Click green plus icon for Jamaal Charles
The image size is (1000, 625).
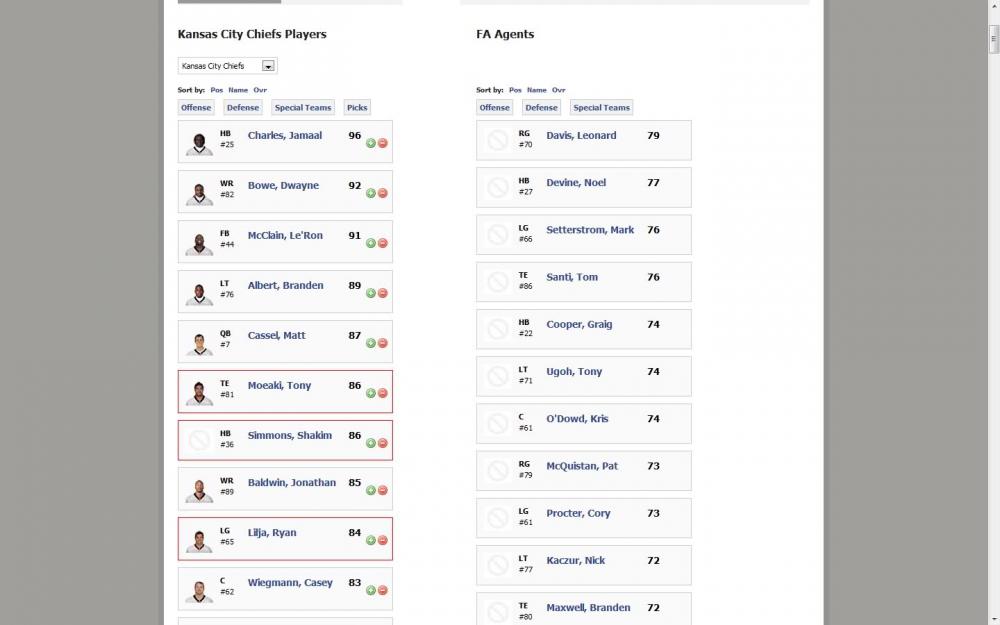pyautogui.click(x=371, y=143)
